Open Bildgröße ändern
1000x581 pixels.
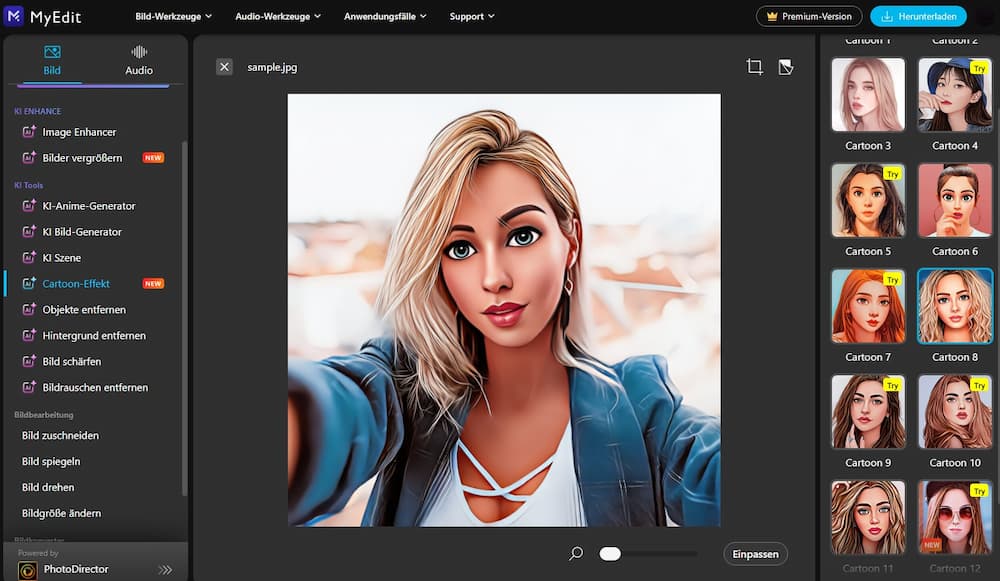click(61, 513)
